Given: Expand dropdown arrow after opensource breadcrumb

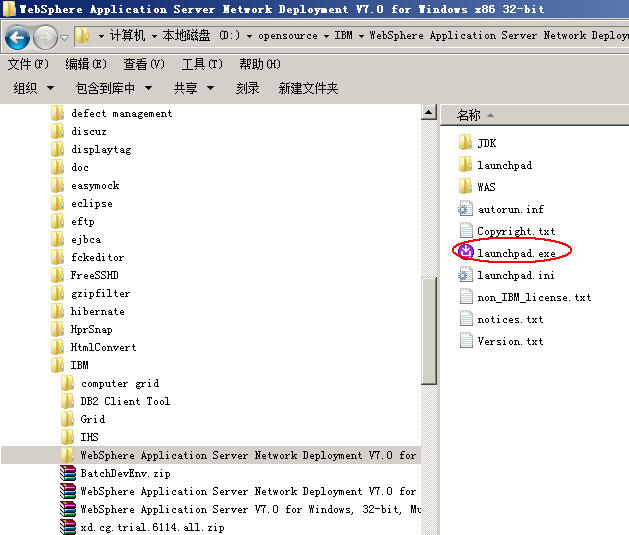Looking at the screenshot, I should point(326,36).
